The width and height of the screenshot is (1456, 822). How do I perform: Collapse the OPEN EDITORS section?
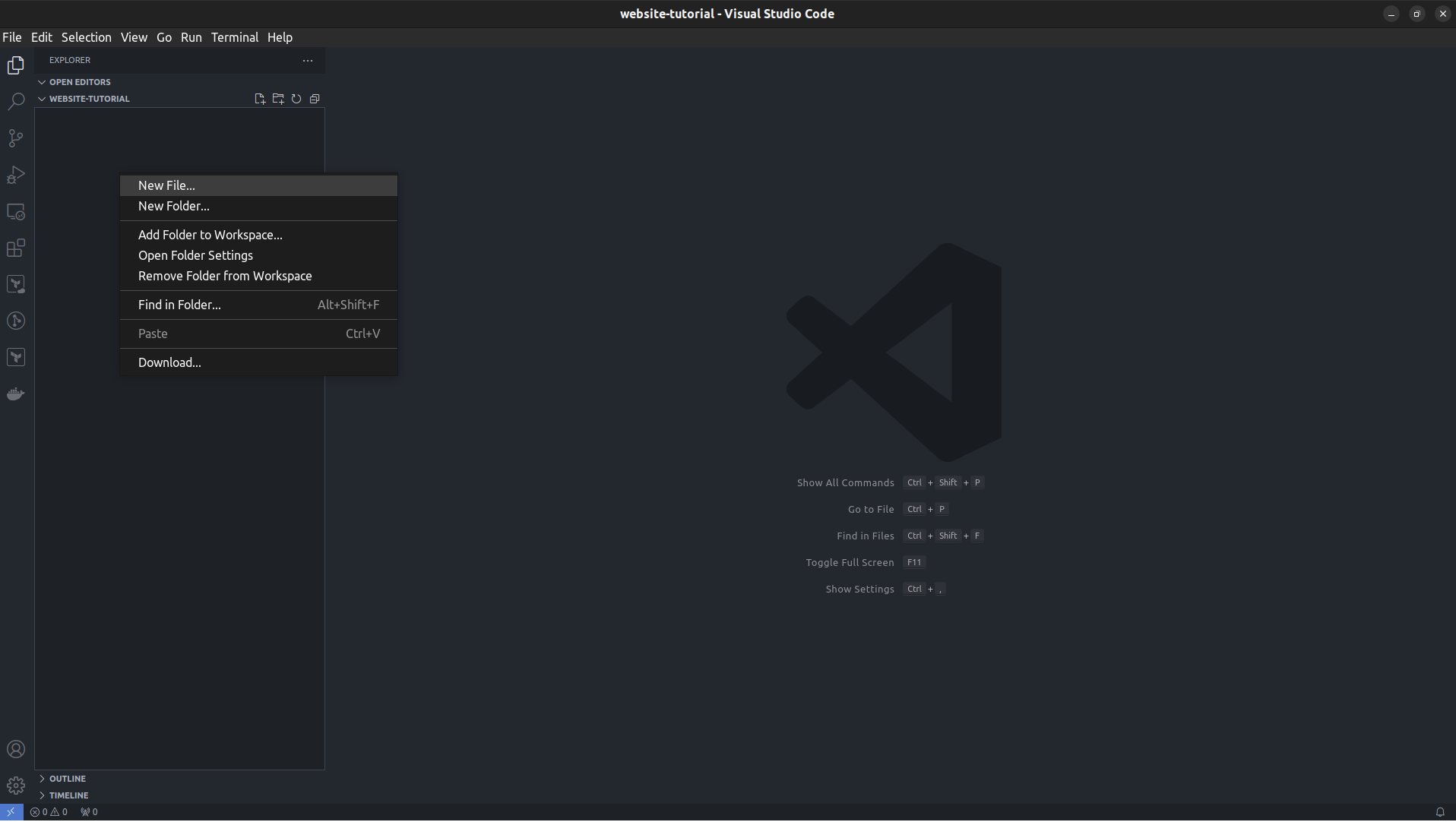(80, 82)
